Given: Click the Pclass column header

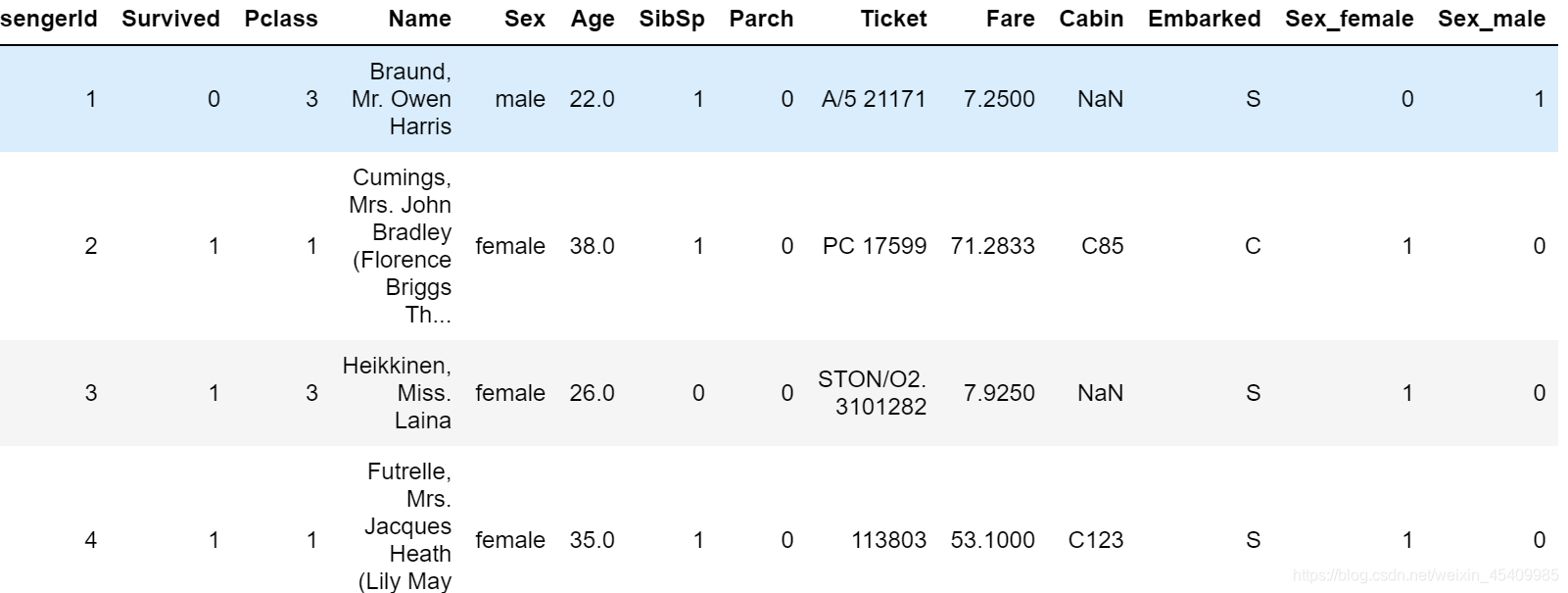Looking at the screenshot, I should (281, 19).
